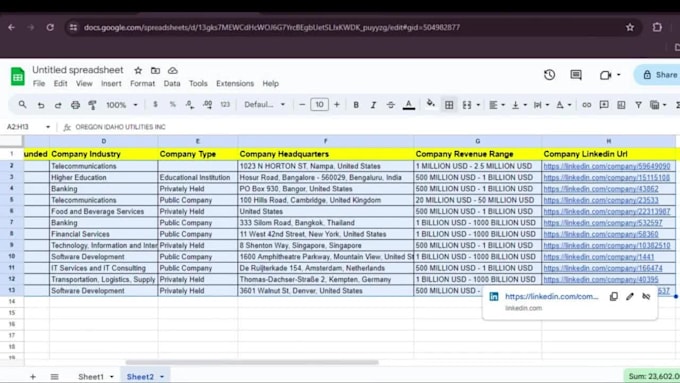The width and height of the screenshot is (680, 383).
Task: Switch to the Sheet1 tab
Action: click(91, 376)
